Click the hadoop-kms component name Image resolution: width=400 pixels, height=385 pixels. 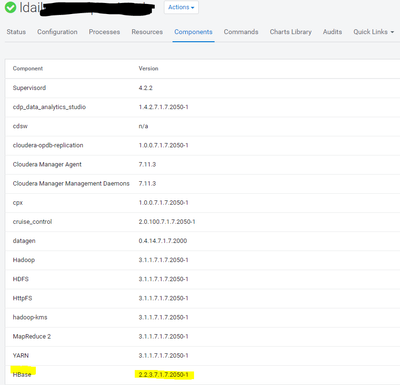(x=30, y=317)
